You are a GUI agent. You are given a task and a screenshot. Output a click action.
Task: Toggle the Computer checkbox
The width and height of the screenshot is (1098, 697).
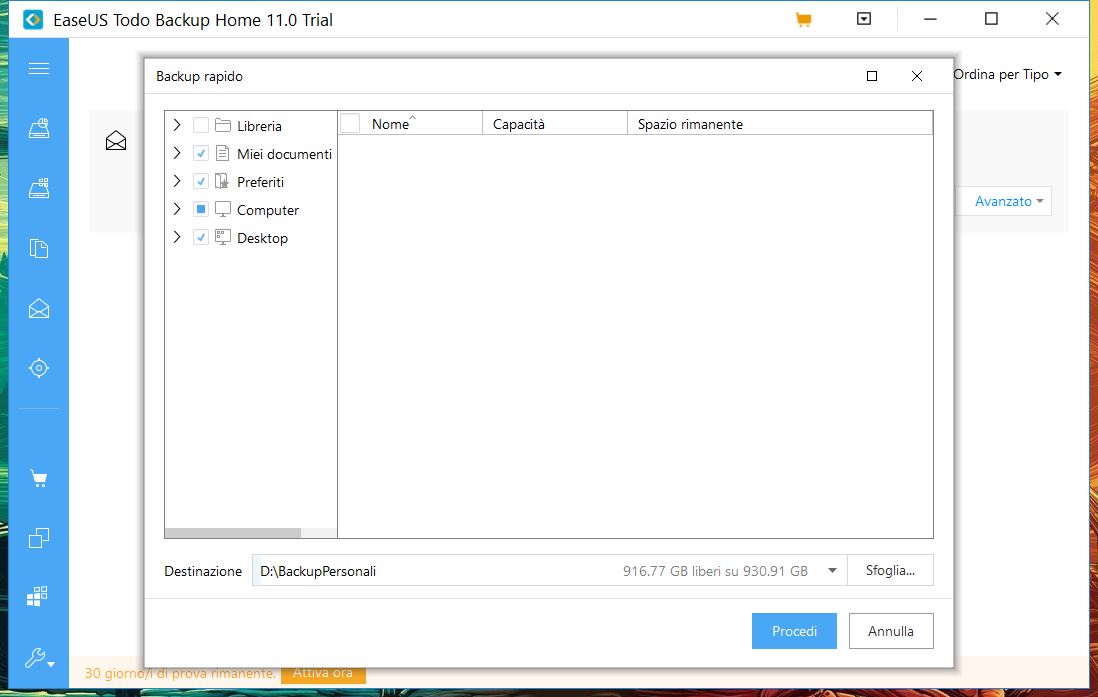[201, 209]
